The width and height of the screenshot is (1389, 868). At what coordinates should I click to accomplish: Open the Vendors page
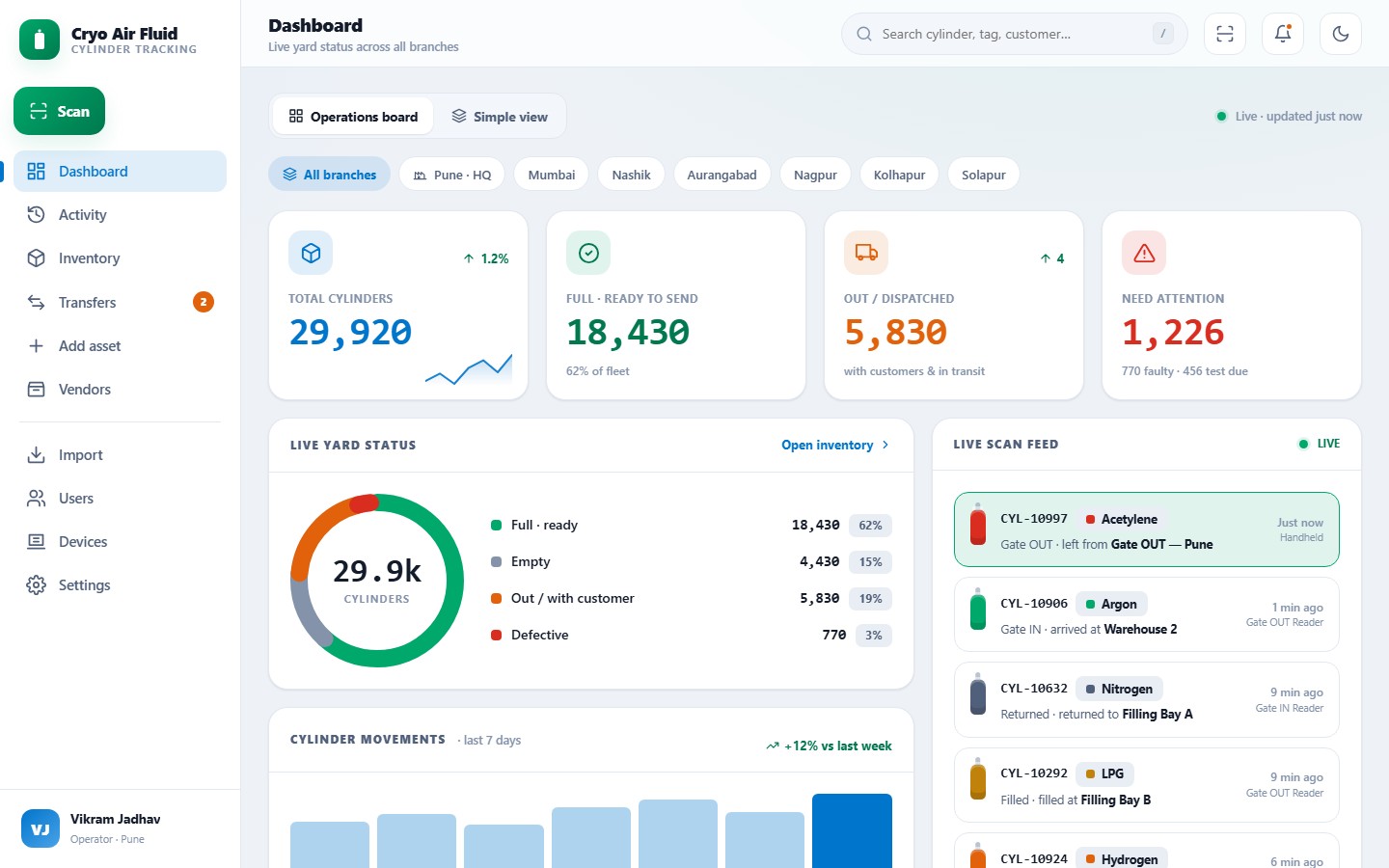120,389
